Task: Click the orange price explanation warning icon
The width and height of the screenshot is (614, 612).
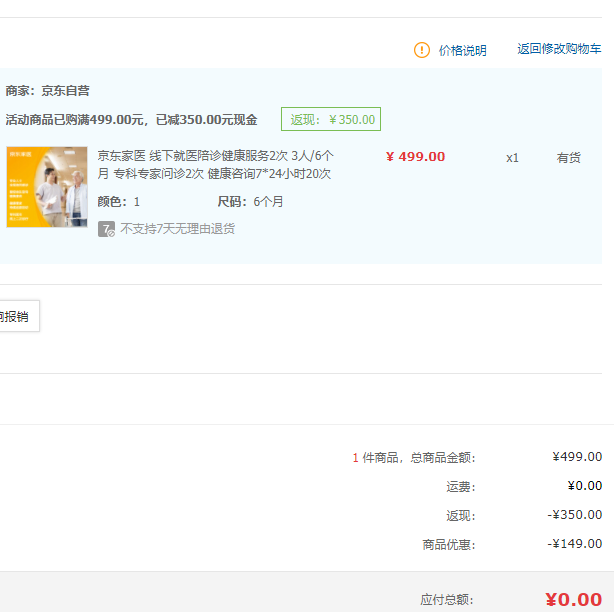Action: coord(422,50)
